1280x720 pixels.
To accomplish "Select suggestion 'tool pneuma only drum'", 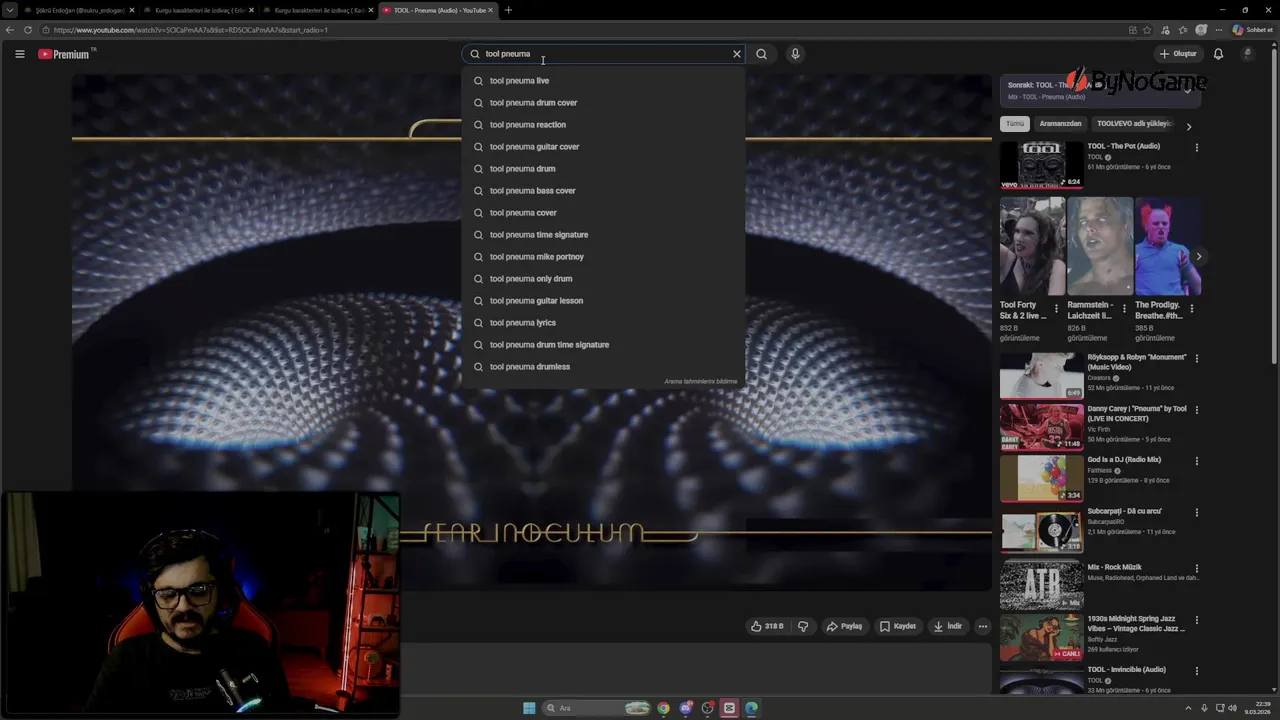I will (604, 279).
